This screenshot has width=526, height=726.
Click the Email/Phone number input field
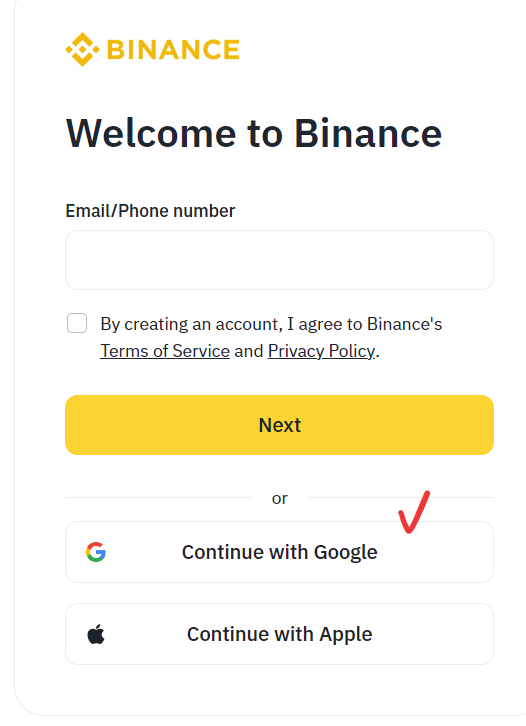point(279,260)
